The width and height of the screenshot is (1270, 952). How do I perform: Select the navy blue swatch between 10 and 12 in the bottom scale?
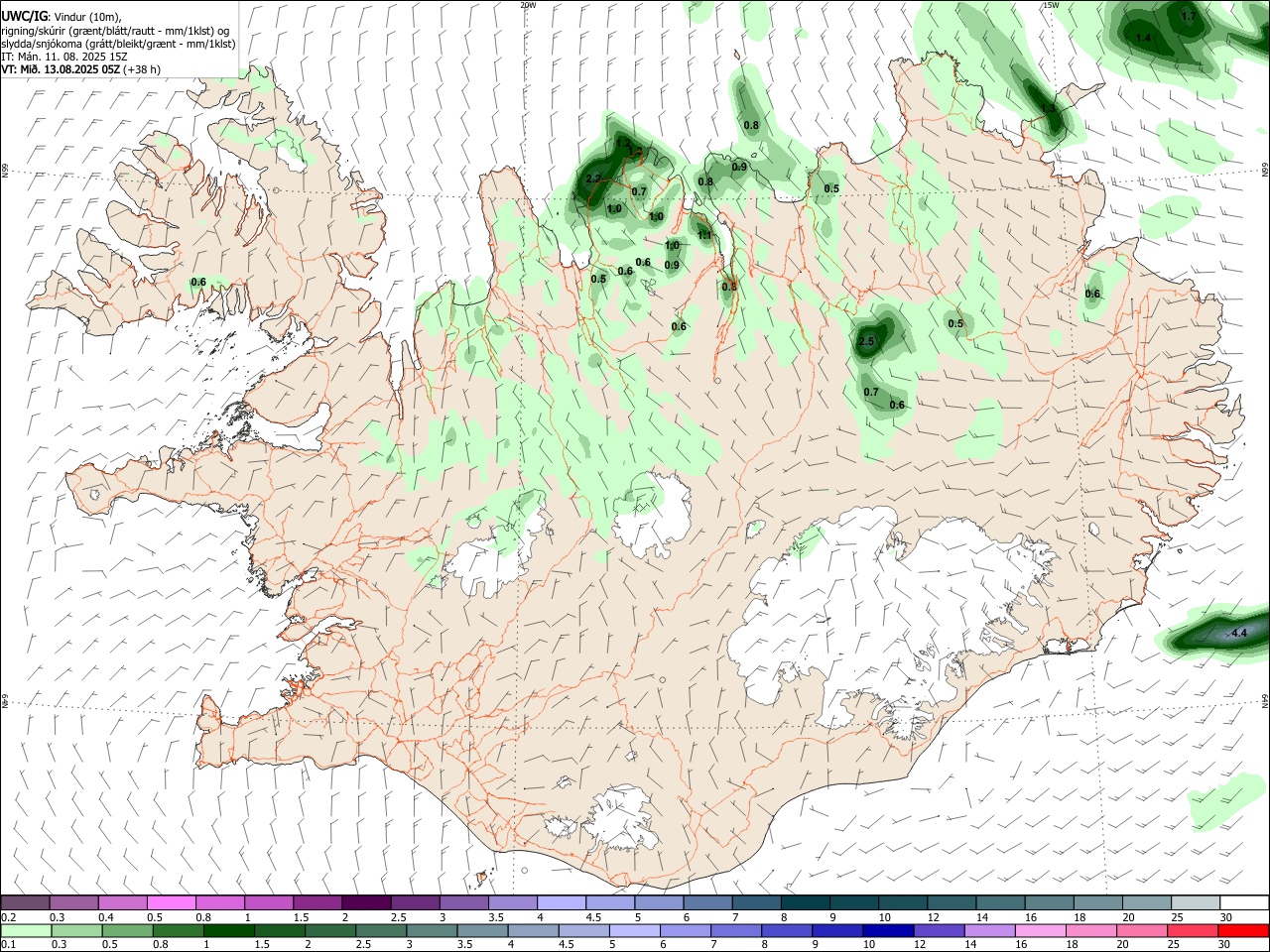(887, 930)
